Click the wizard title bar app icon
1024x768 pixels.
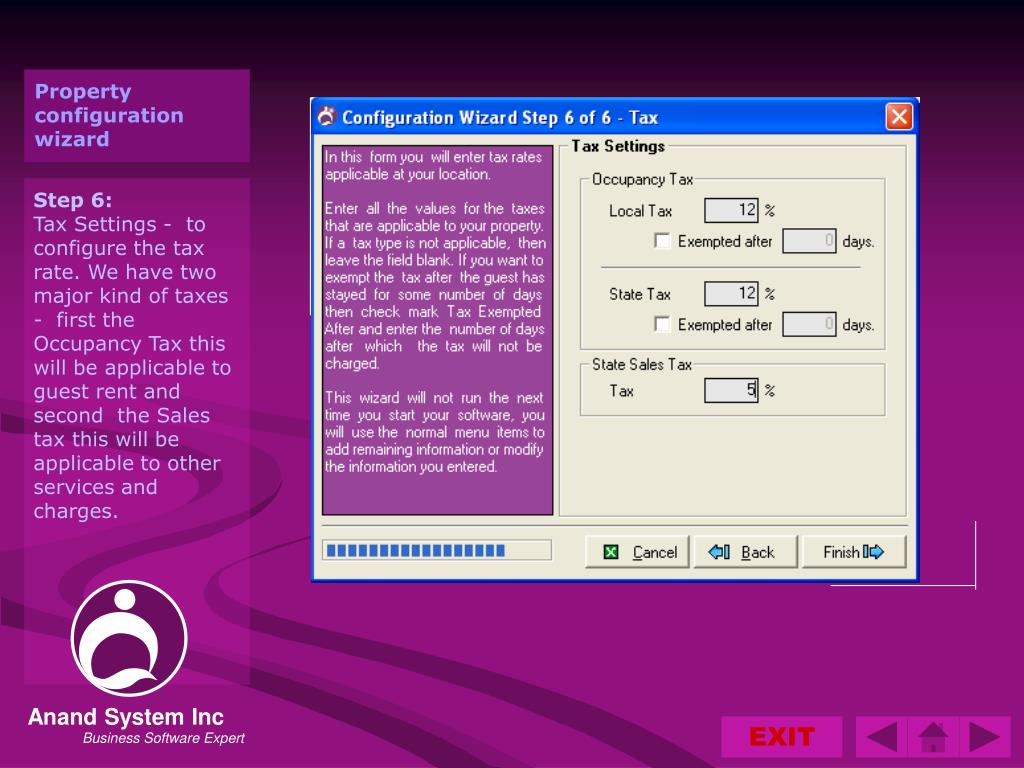tap(327, 117)
